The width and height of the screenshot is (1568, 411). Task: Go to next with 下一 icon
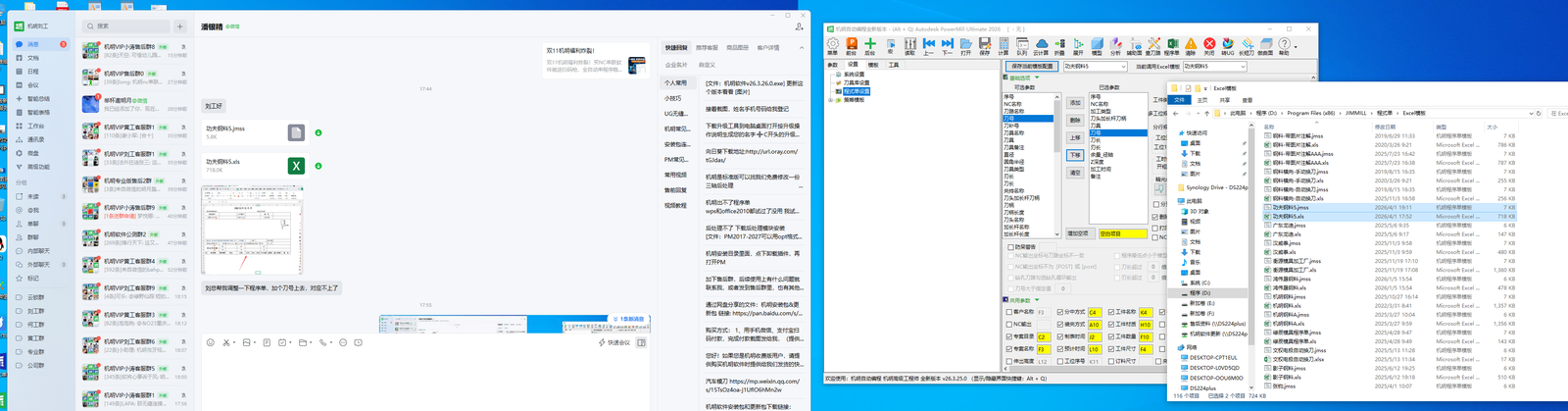pyautogui.click(x=948, y=45)
